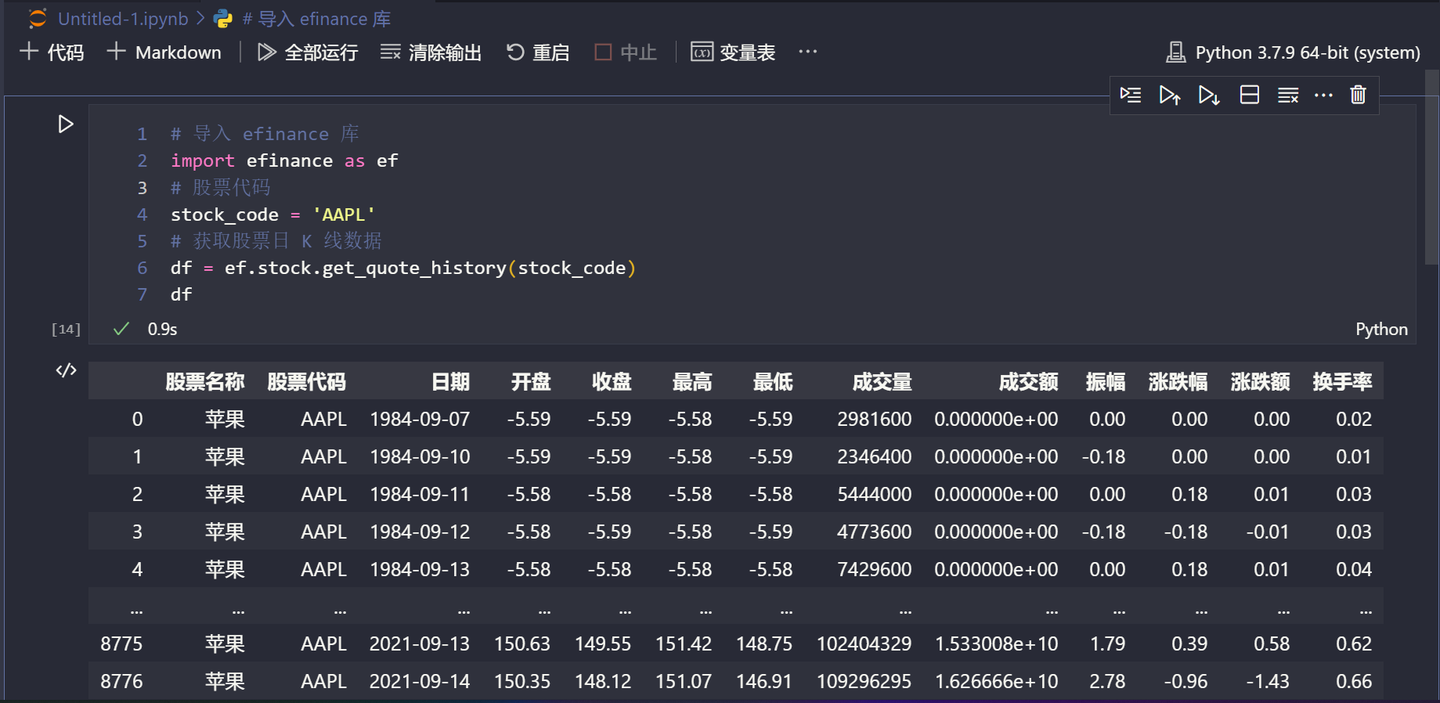Change the cell language via the Python label
The height and width of the screenshot is (703, 1440).
pos(1381,329)
